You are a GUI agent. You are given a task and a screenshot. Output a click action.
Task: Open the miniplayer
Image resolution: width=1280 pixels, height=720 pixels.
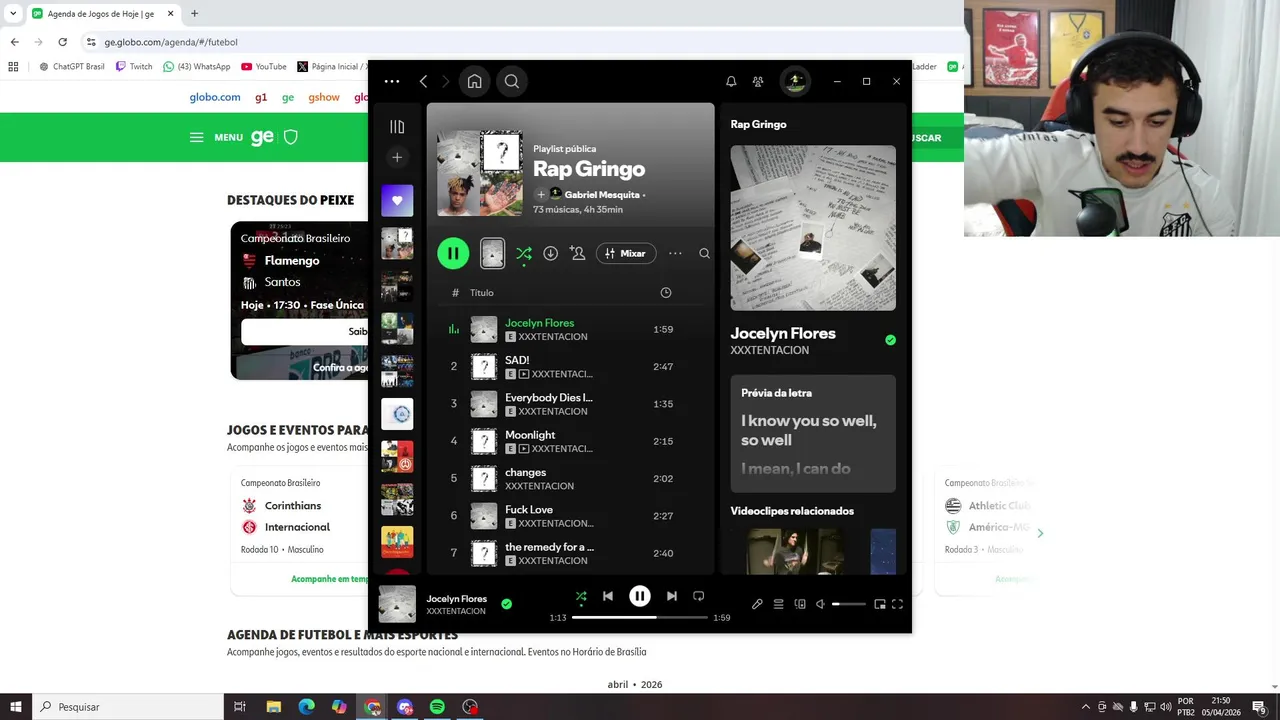(880, 604)
